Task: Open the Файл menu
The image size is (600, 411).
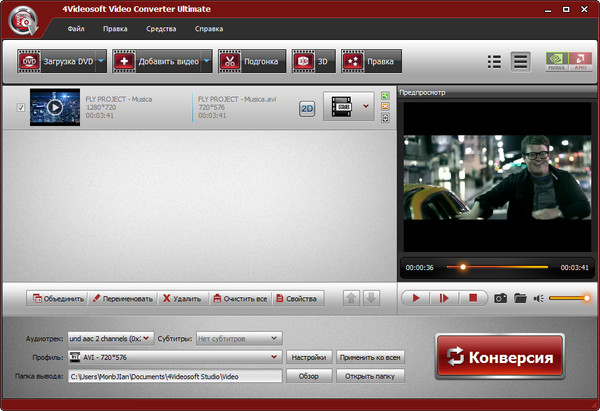Action: (x=76, y=29)
